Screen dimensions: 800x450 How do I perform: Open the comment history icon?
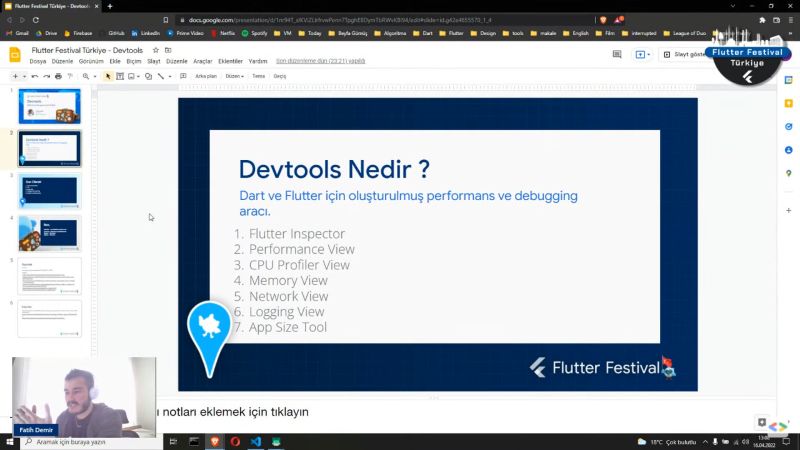click(617, 54)
